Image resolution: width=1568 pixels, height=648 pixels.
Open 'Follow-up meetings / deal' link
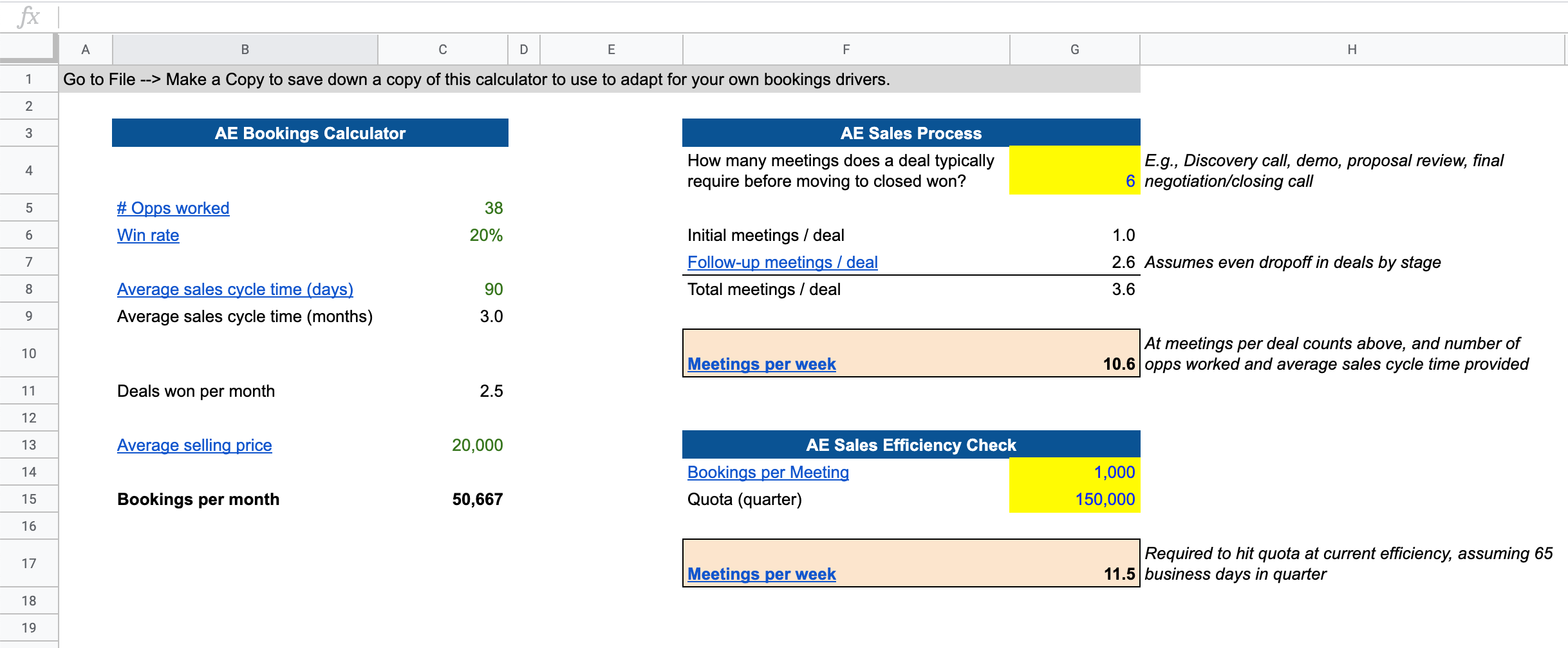coord(783,262)
